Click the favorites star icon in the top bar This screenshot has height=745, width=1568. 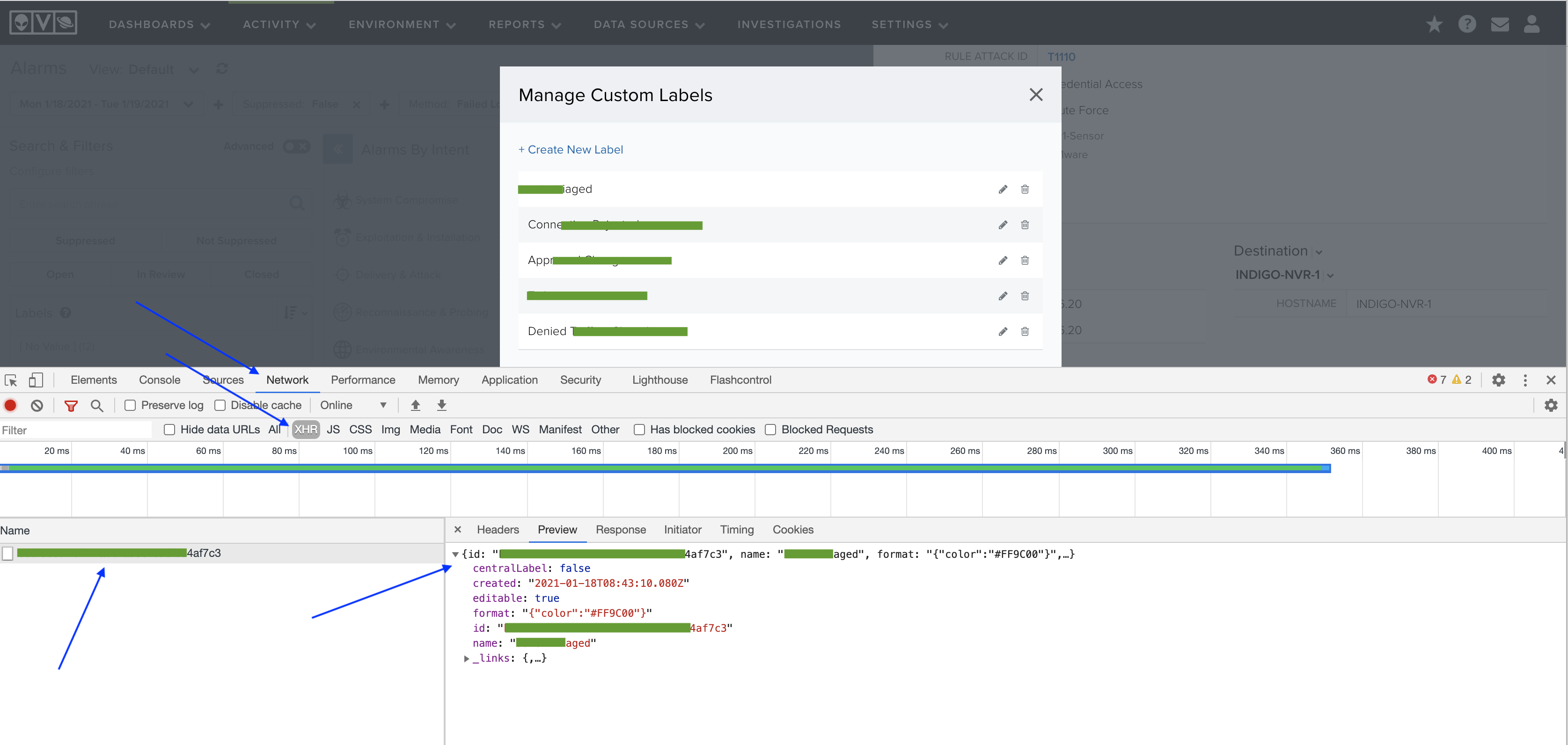coord(1434,24)
